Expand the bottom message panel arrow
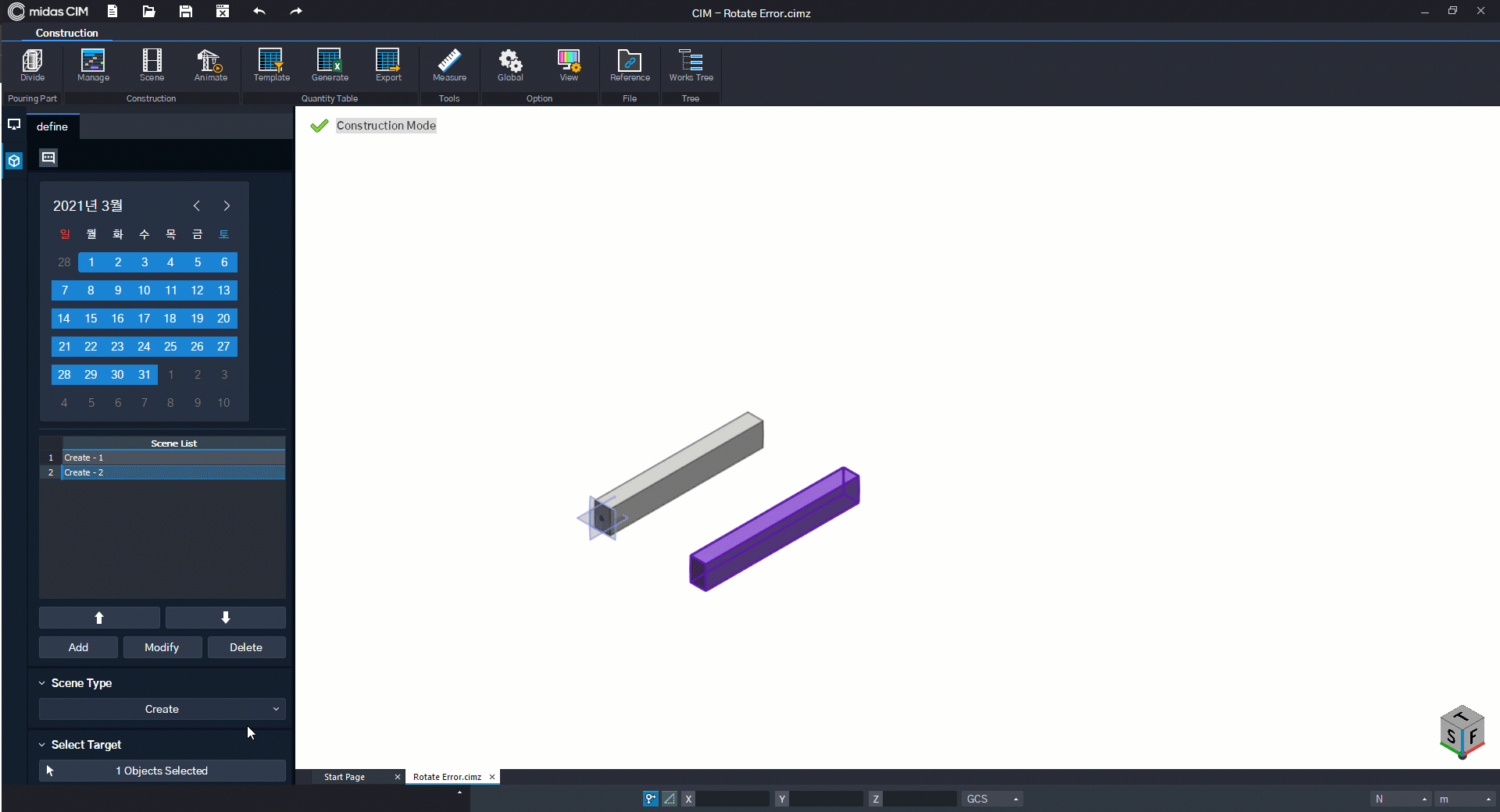 coord(459,792)
